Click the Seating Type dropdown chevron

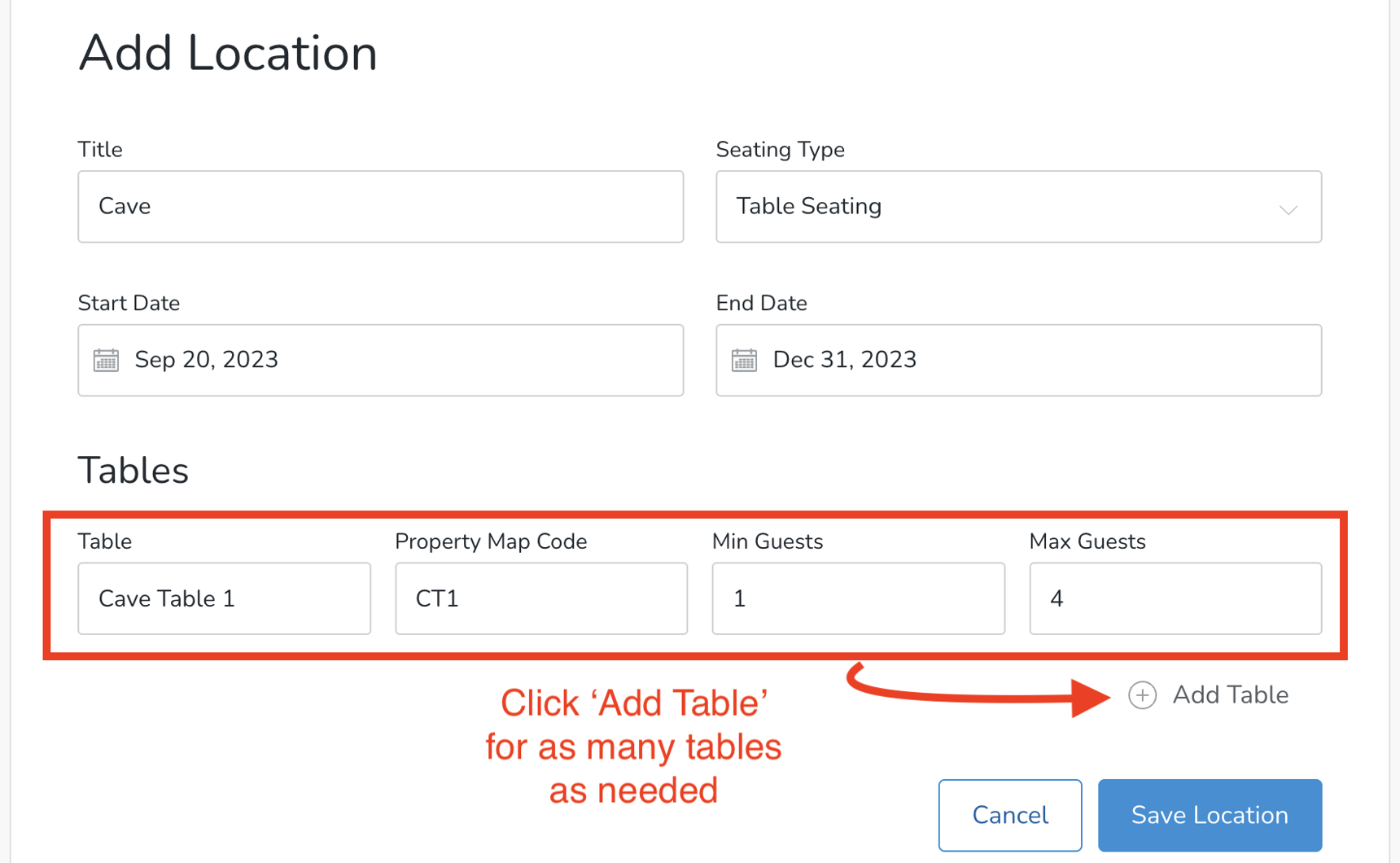(x=1288, y=210)
